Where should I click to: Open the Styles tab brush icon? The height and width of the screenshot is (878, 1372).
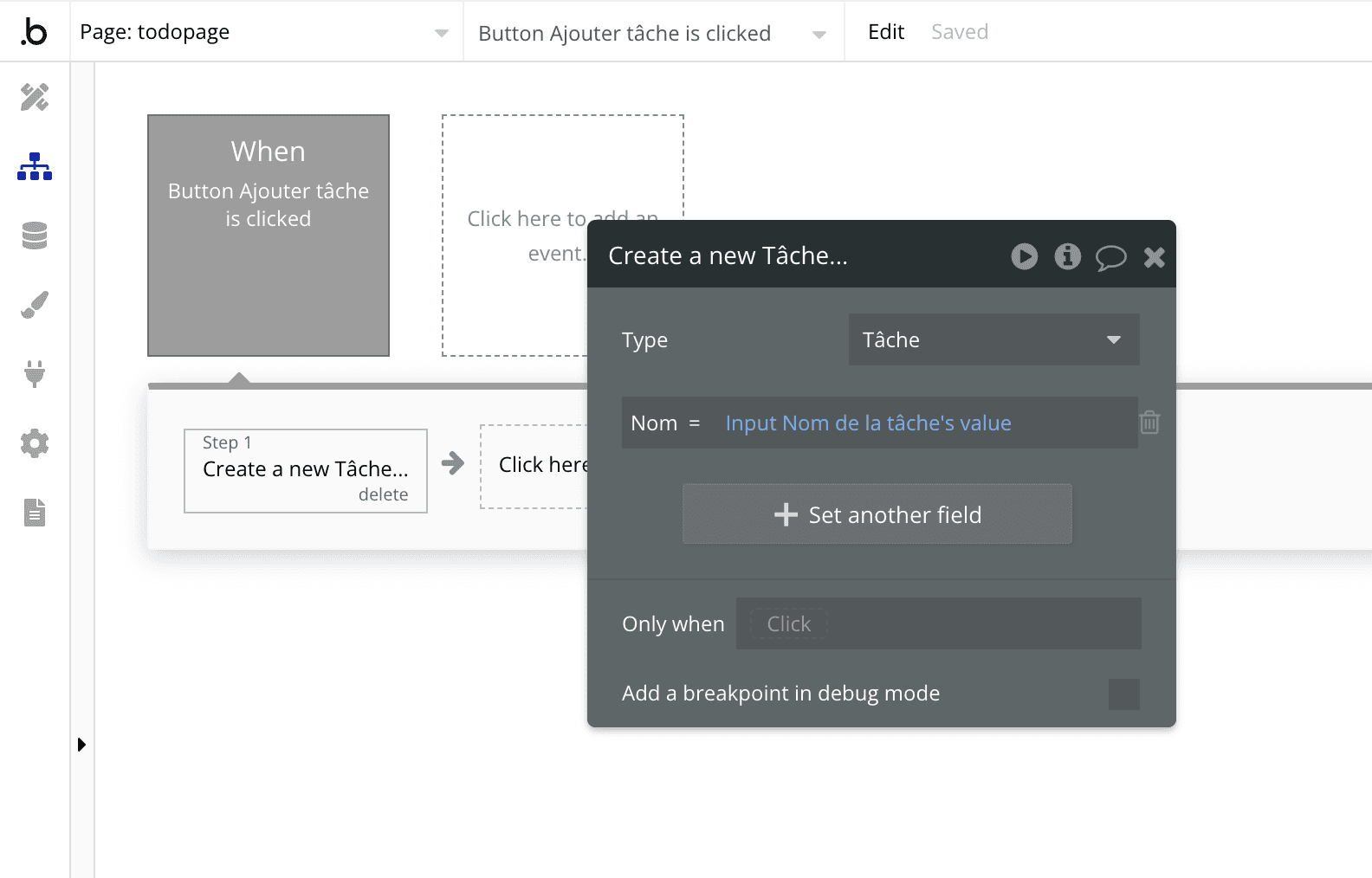pyautogui.click(x=35, y=305)
